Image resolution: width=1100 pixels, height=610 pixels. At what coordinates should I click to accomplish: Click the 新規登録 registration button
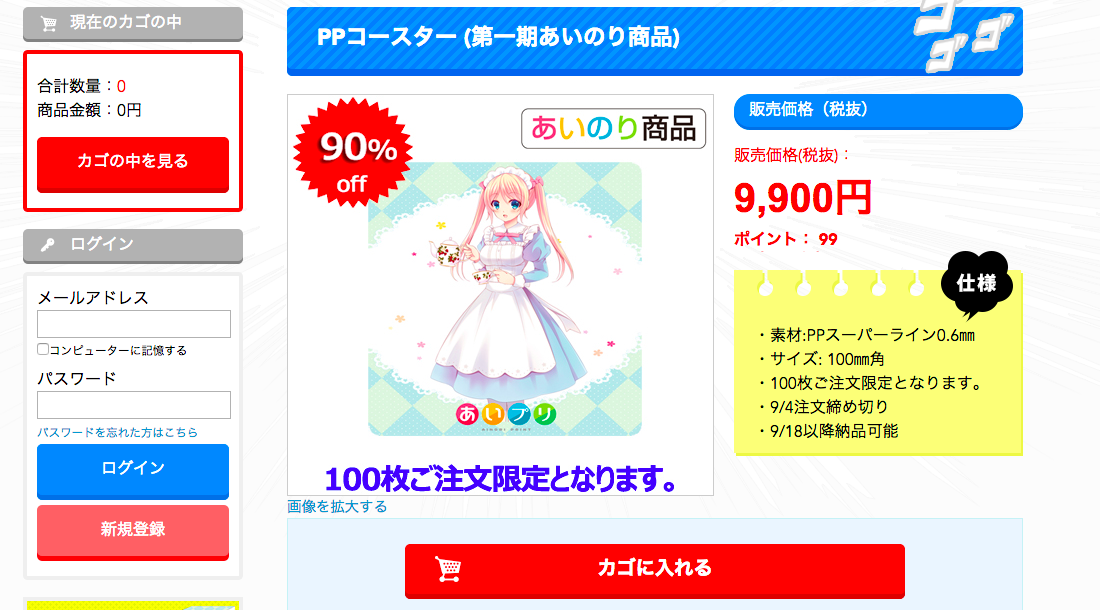(133, 531)
